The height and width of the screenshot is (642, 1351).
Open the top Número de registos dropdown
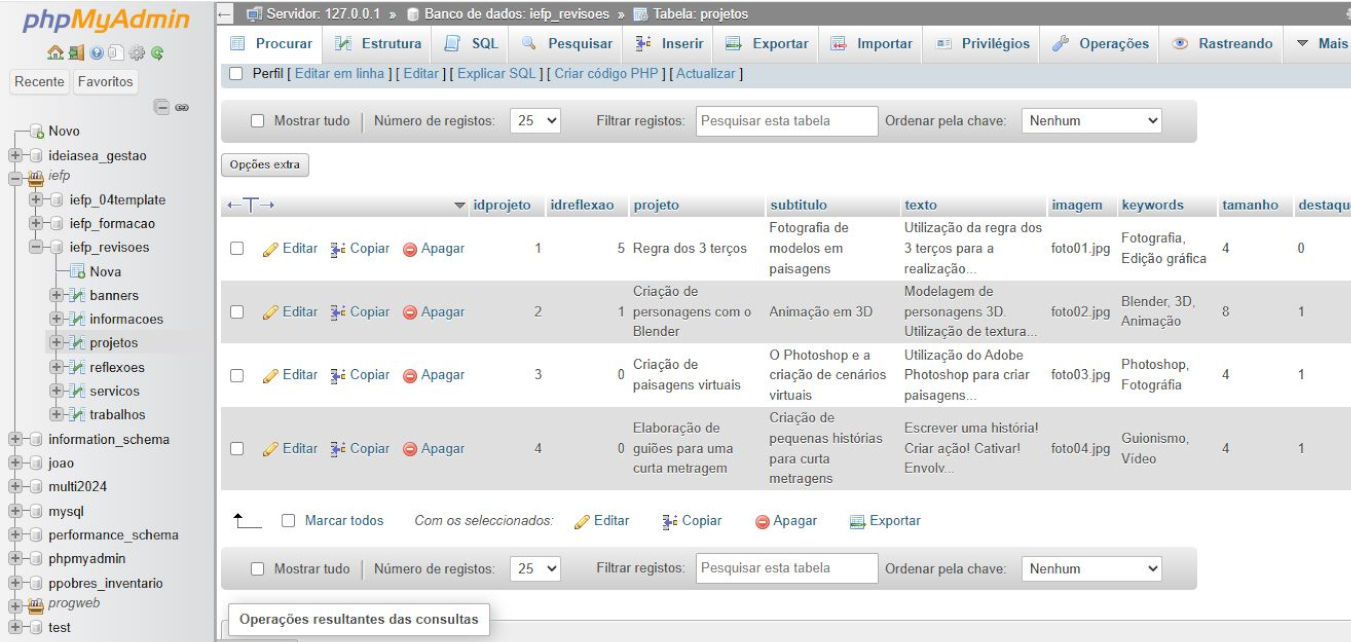(x=536, y=121)
